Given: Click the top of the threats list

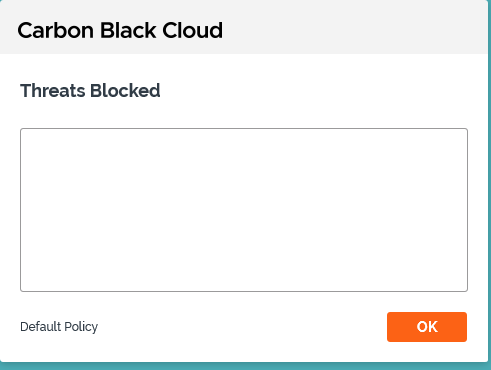Looking at the screenshot, I should click(x=244, y=140).
